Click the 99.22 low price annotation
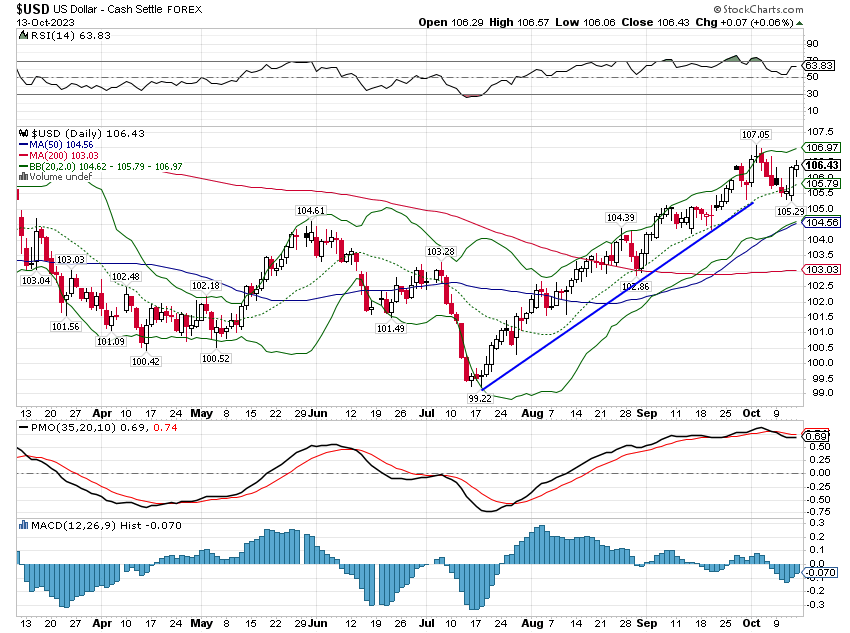 point(481,398)
